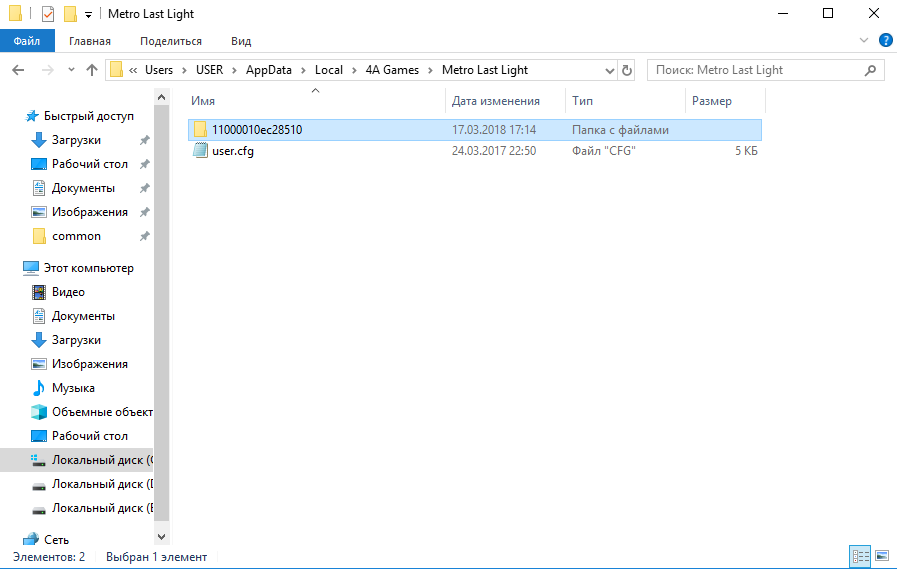
Task: Select the 11000010ec28510 folder
Action: click(x=475, y=130)
